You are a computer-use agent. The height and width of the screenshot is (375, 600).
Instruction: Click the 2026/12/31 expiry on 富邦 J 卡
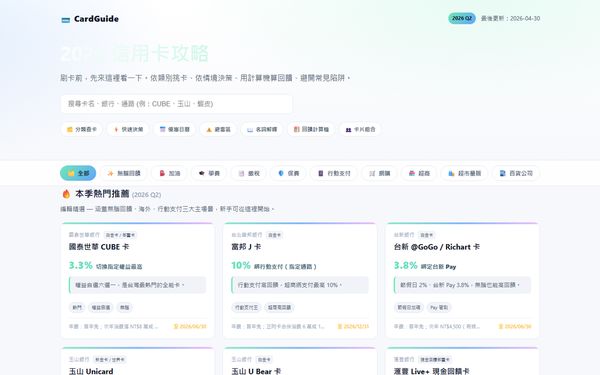point(353,326)
